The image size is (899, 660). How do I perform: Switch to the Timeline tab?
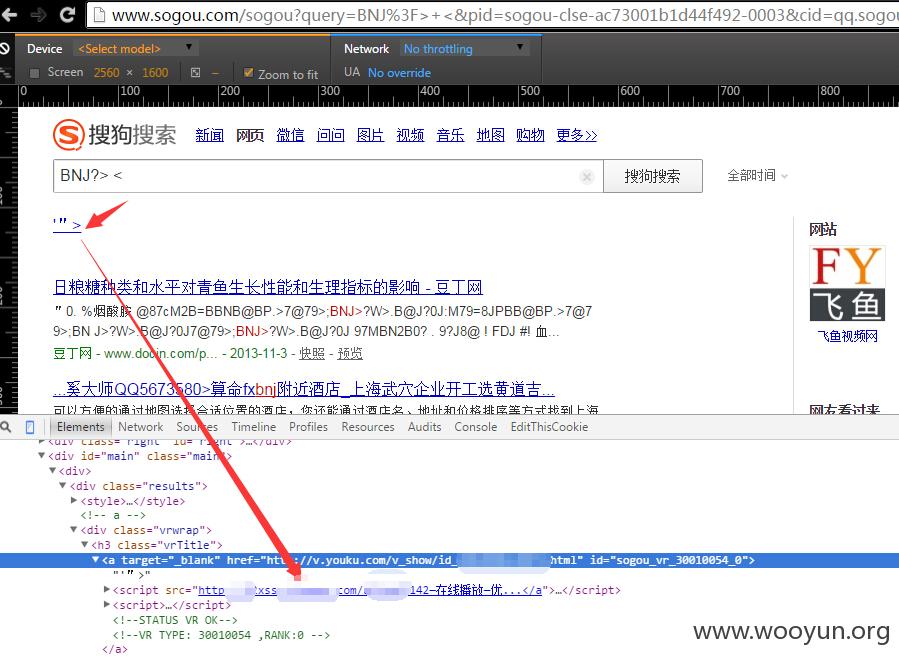click(x=253, y=427)
